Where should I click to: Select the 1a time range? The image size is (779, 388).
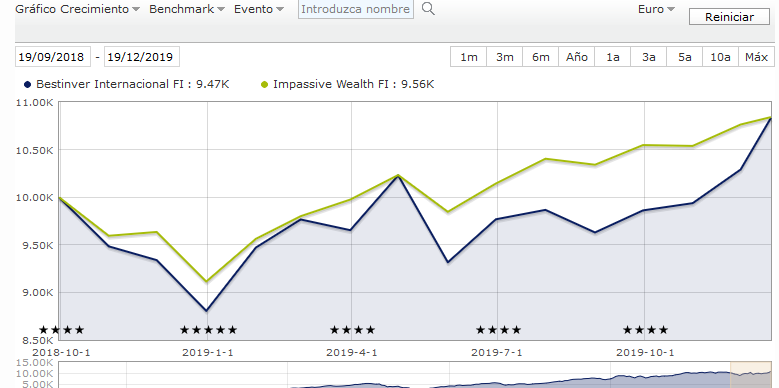pyautogui.click(x=613, y=57)
